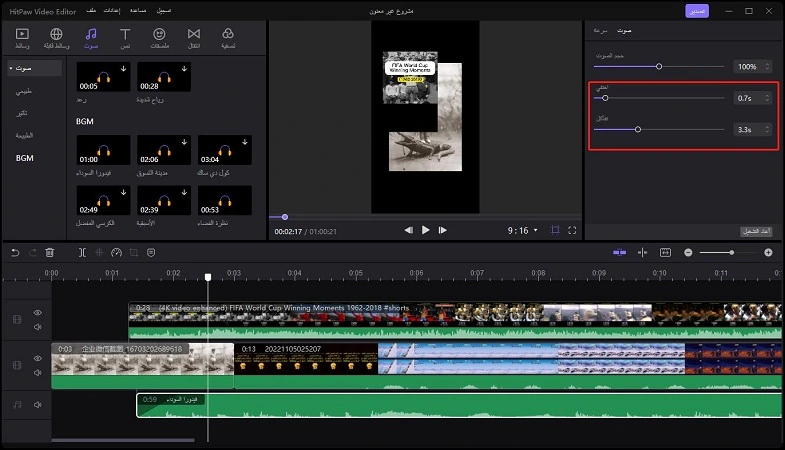Viewport: 785px width, 450px height.
Task: Select الطبيعة category in audio sidebar
Action: [x=24, y=135]
